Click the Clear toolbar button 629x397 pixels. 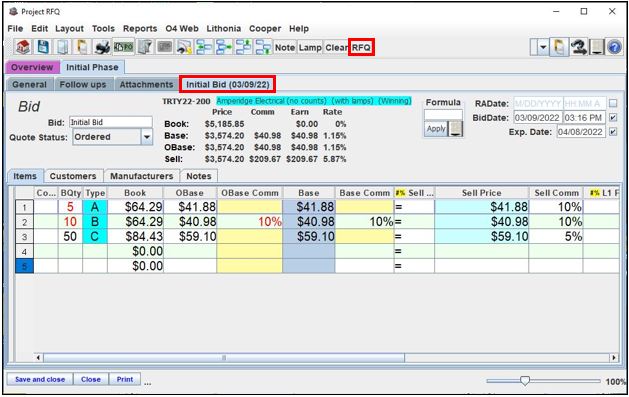click(336, 47)
